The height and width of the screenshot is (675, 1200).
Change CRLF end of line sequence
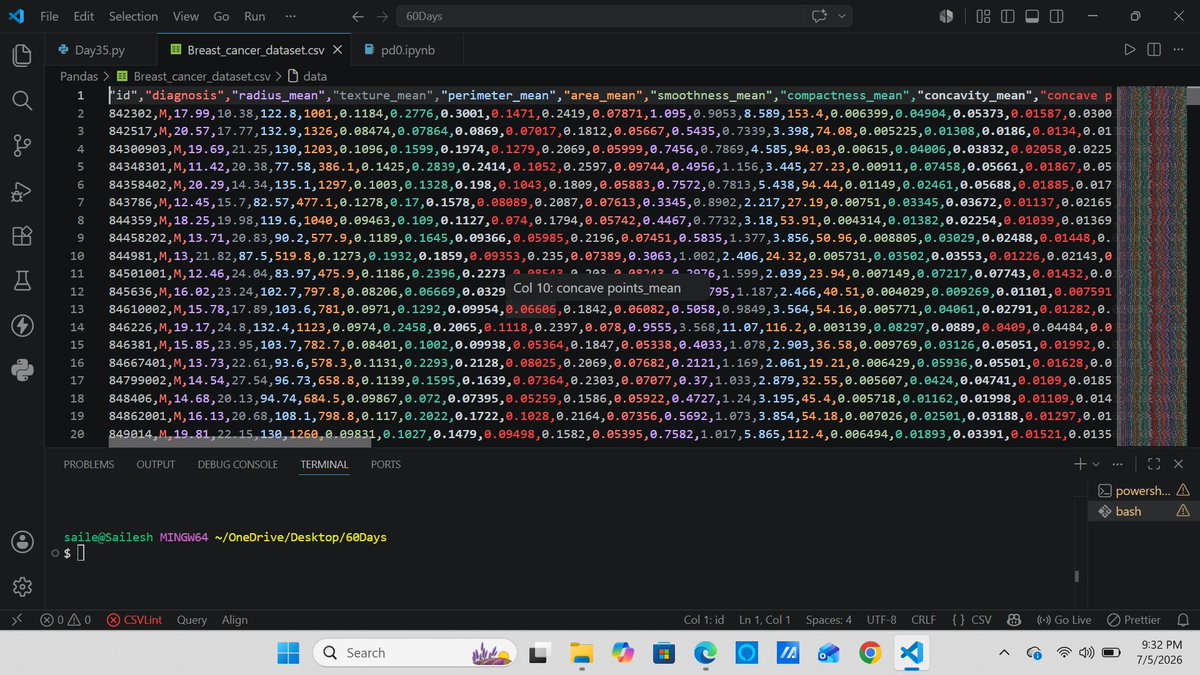tap(923, 620)
